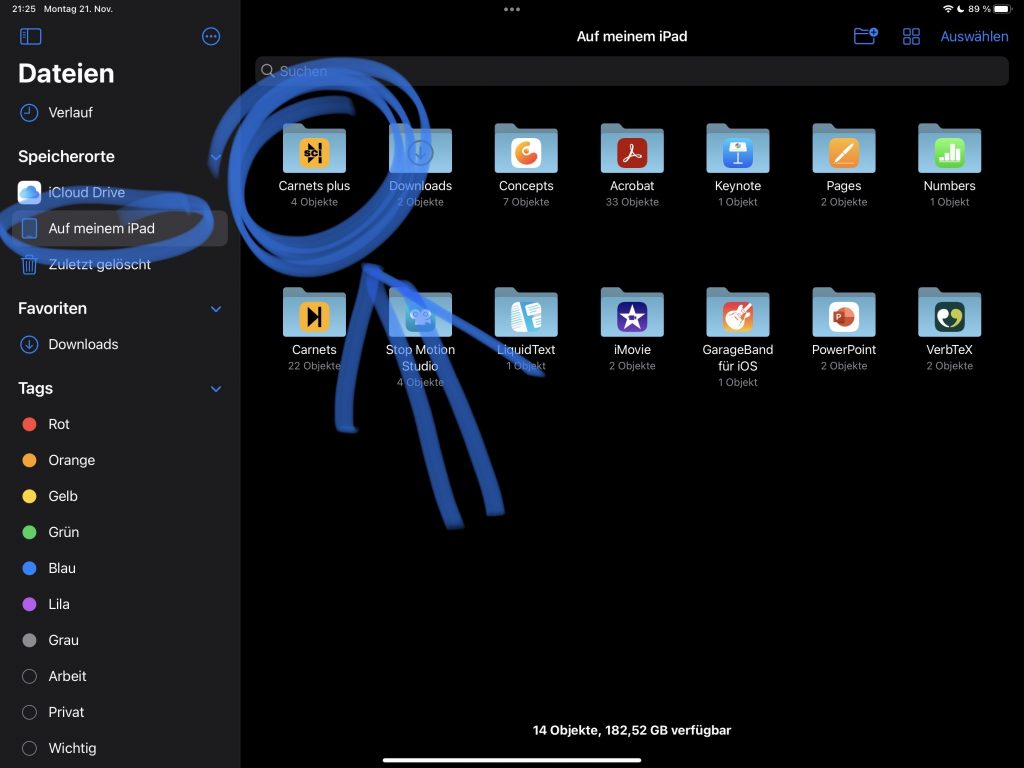Open the Keynote folder
The height and width of the screenshot is (768, 1024).
tap(738, 165)
